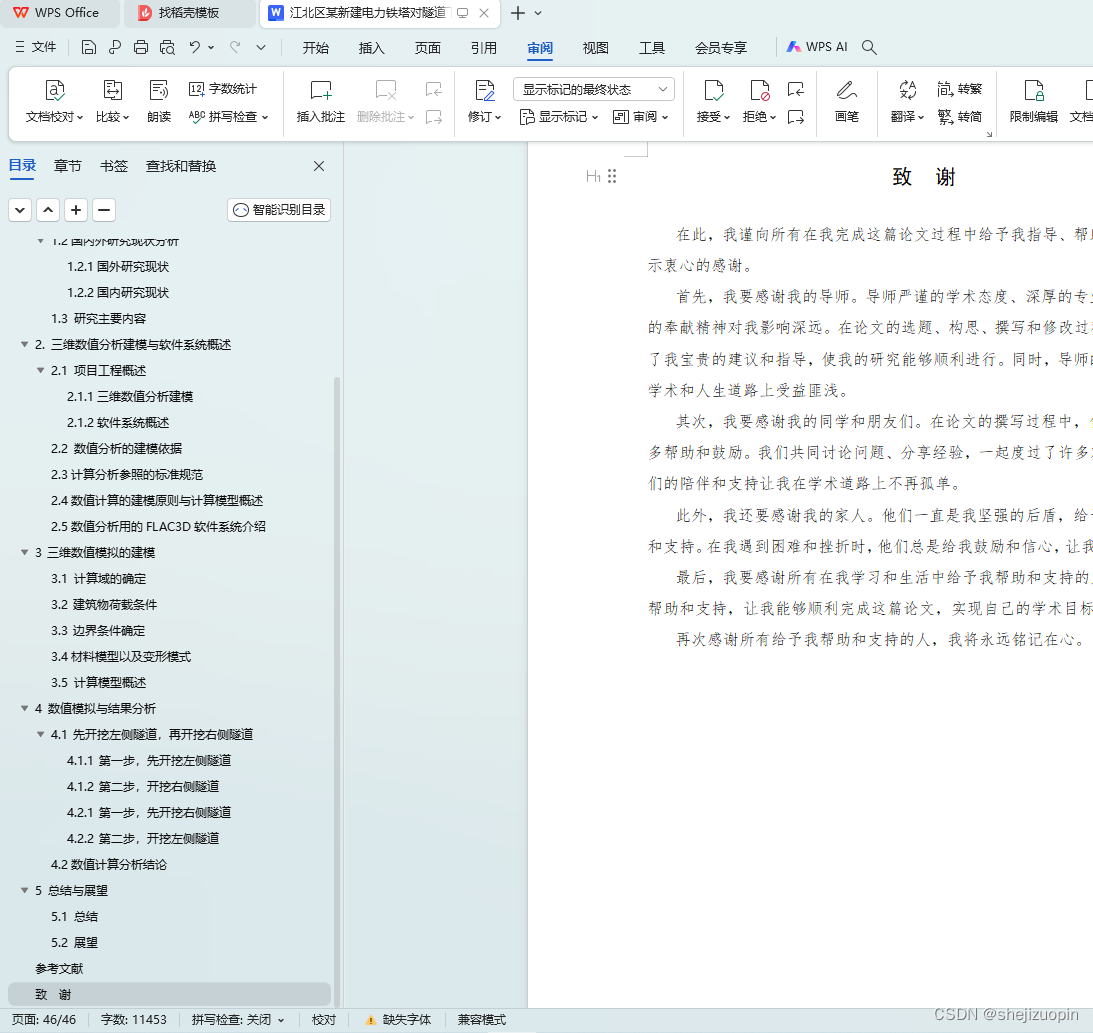Viewport: 1093px width, 1033px height.
Task: Insert a comment with 插入批注
Action: click(x=321, y=104)
